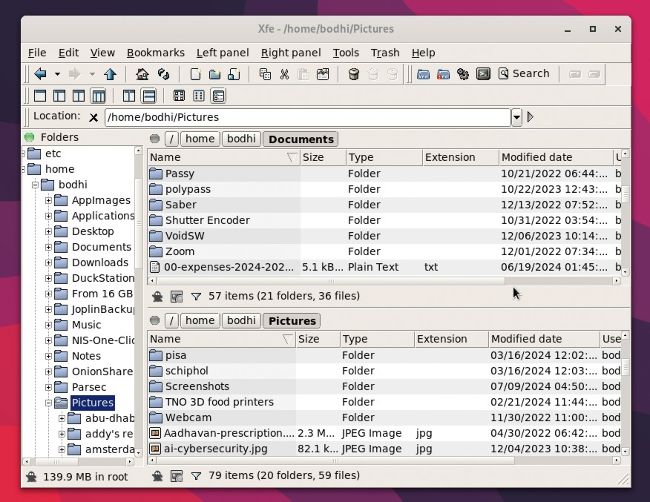The width and height of the screenshot is (650, 502).
Task: Open the Right panel menu
Action: (x=290, y=53)
